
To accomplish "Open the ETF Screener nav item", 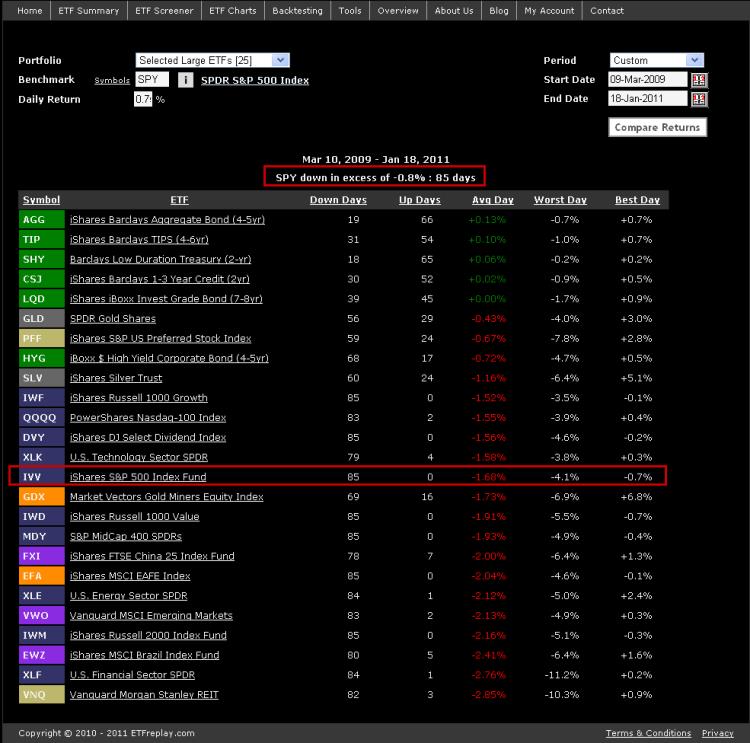I will point(164,11).
